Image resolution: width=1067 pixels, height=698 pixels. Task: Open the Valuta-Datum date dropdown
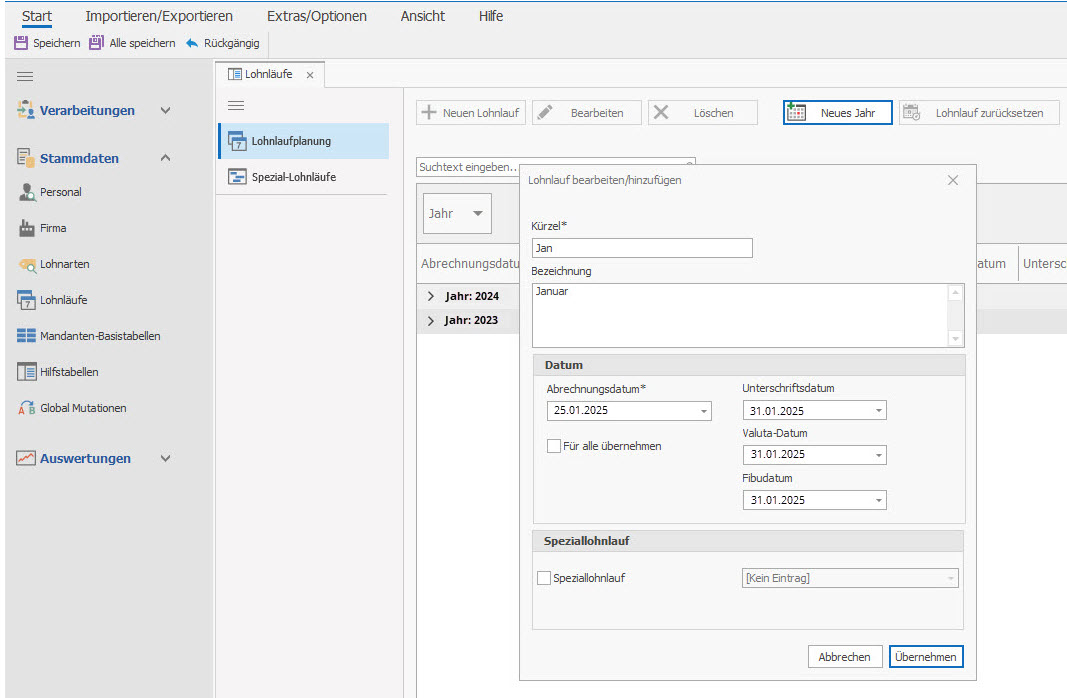(879, 455)
